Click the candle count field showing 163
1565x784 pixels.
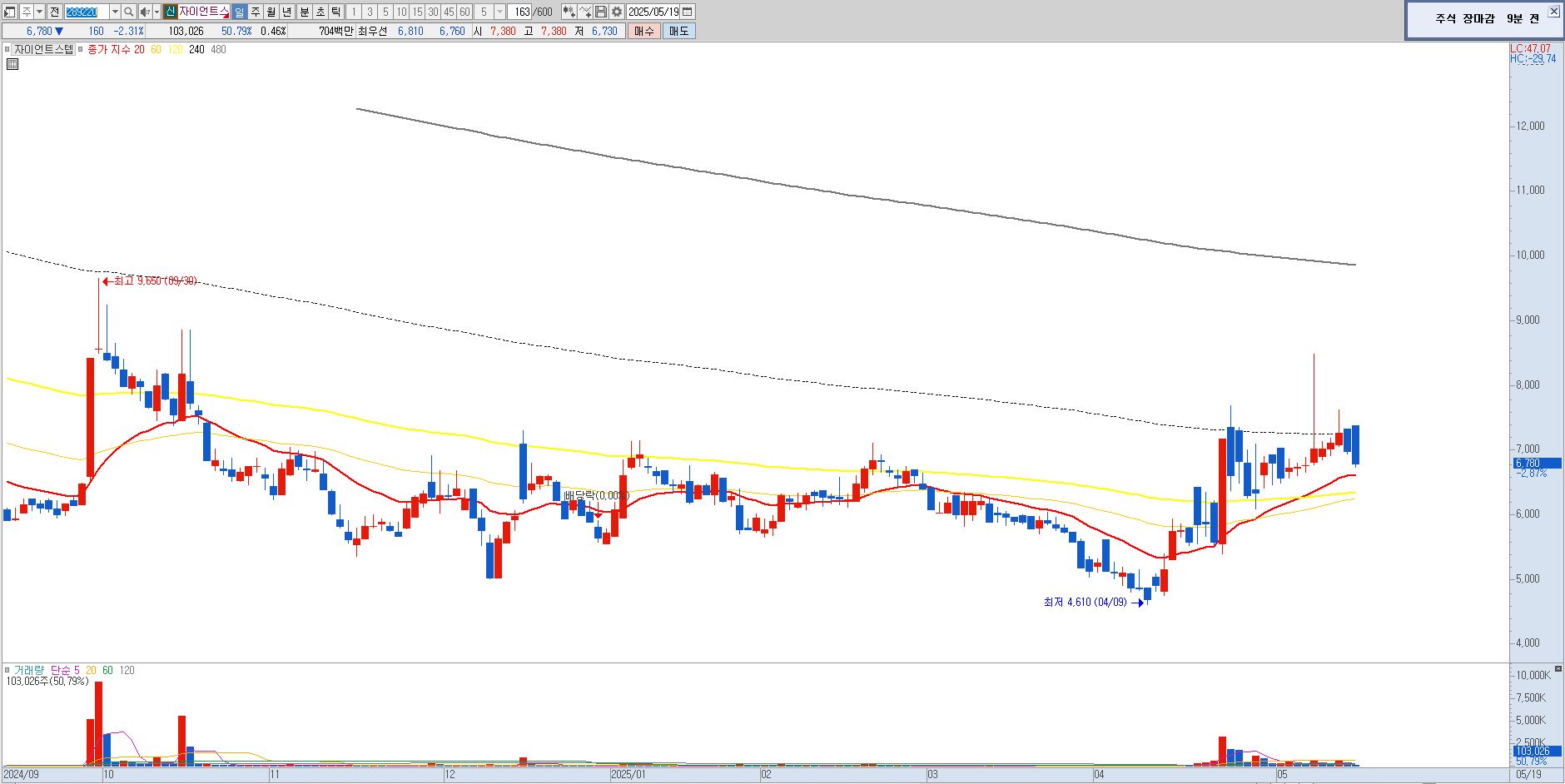[520, 12]
